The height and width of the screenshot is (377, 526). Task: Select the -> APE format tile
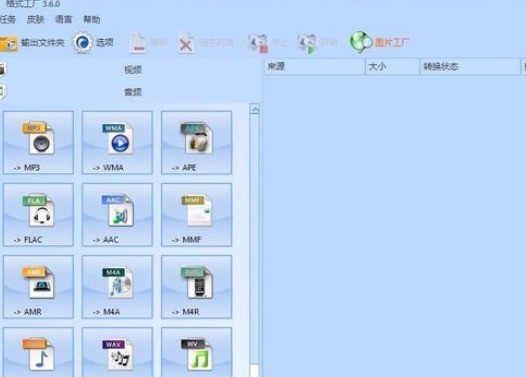point(196,143)
